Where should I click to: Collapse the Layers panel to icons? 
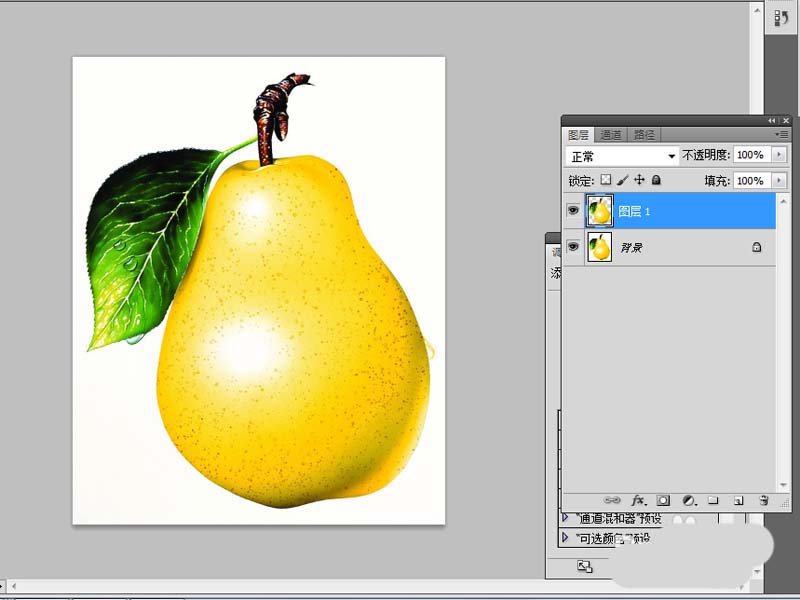coord(770,119)
